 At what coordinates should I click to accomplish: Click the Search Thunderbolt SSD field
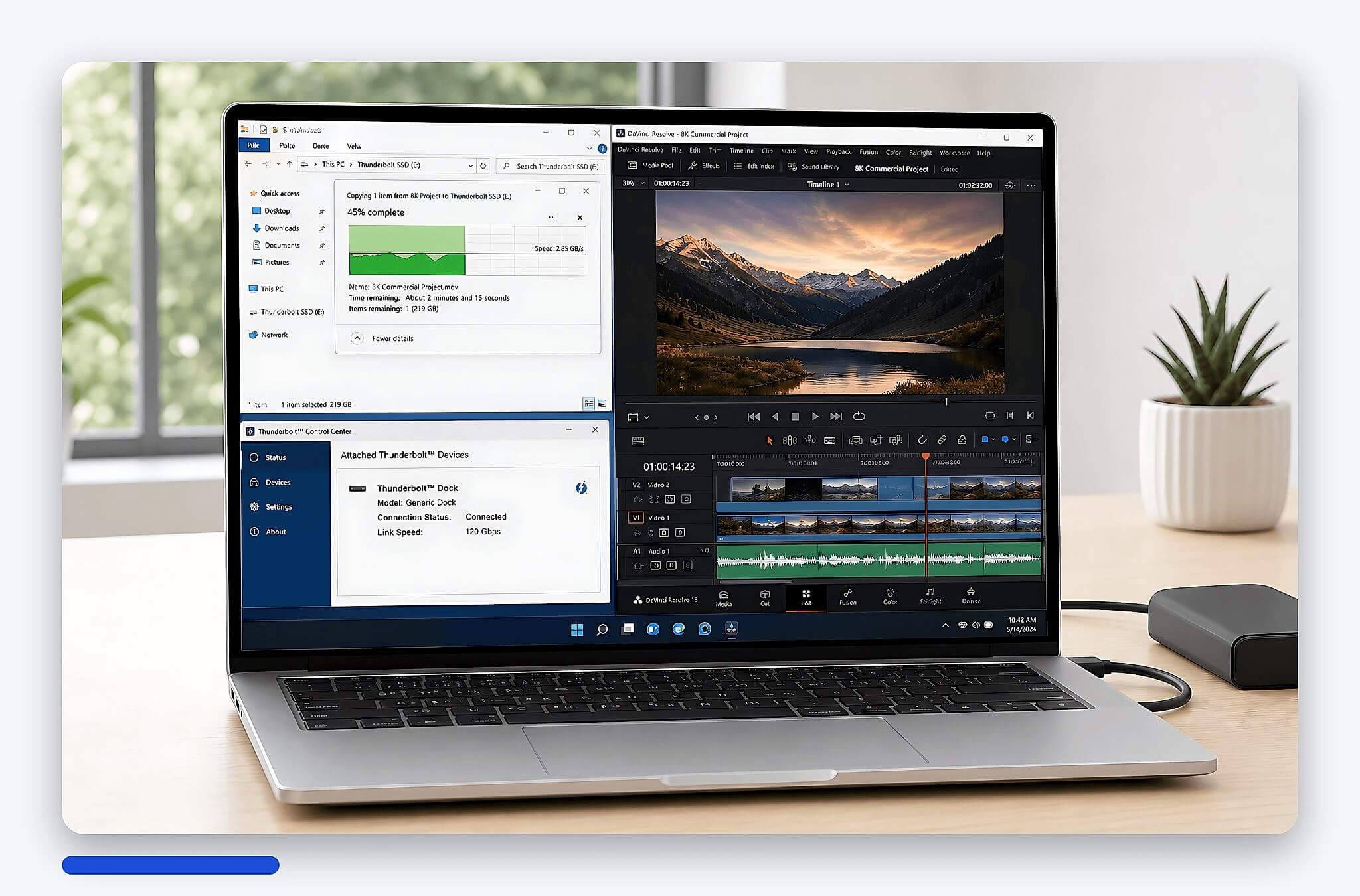coord(550,166)
